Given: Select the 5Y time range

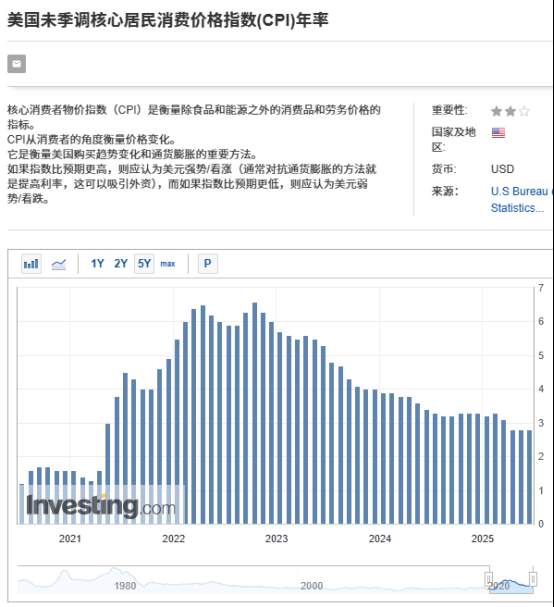Looking at the screenshot, I should coord(144,264).
